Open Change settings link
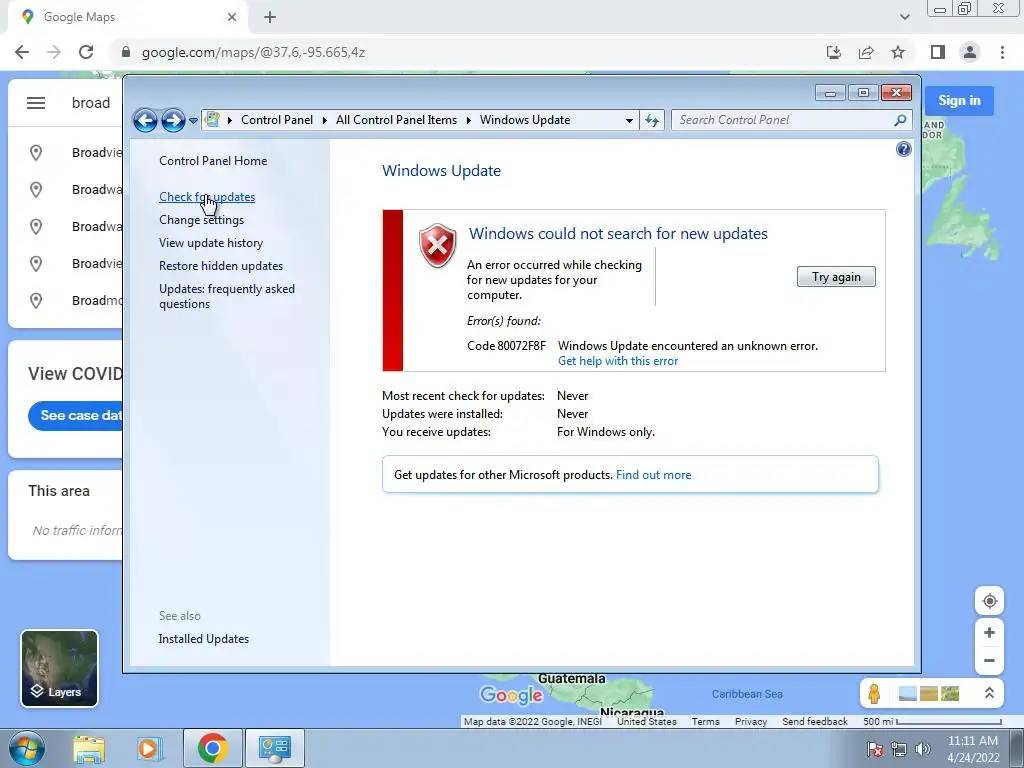This screenshot has width=1024, height=768. [x=201, y=220]
